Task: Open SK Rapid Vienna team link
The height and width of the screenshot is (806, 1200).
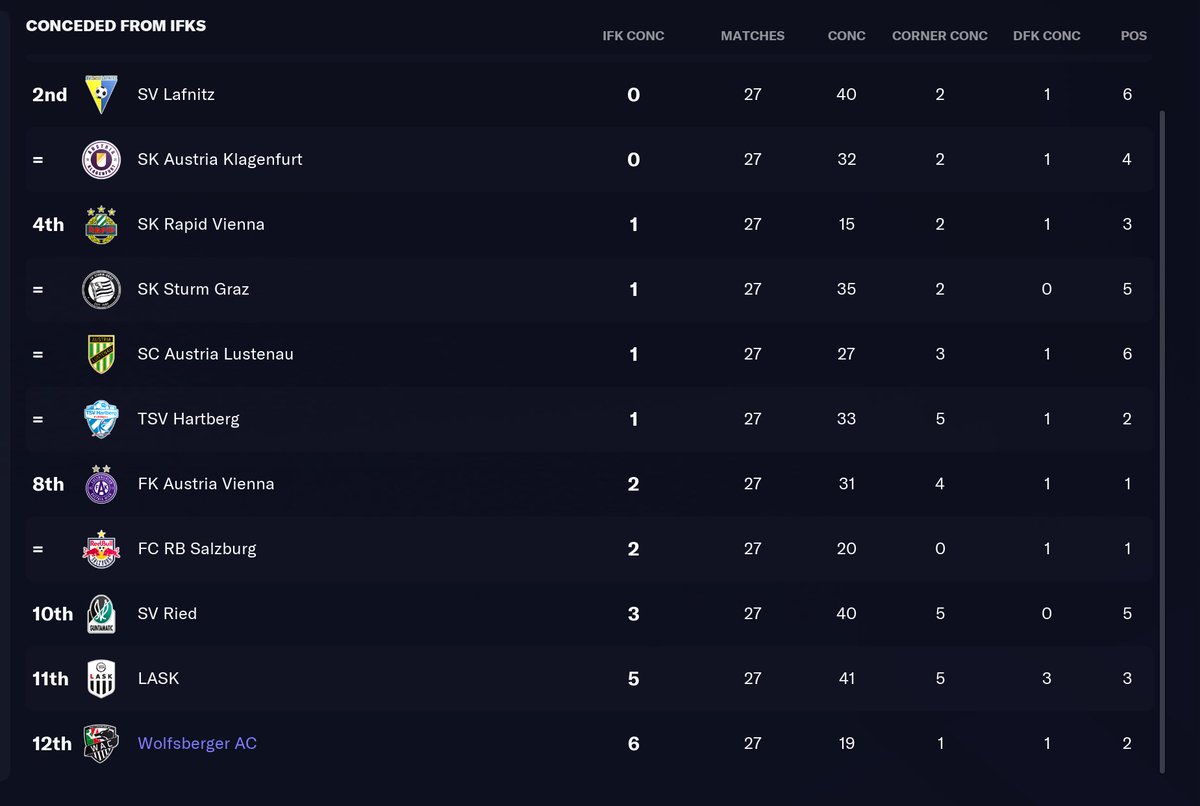Action: [x=201, y=224]
